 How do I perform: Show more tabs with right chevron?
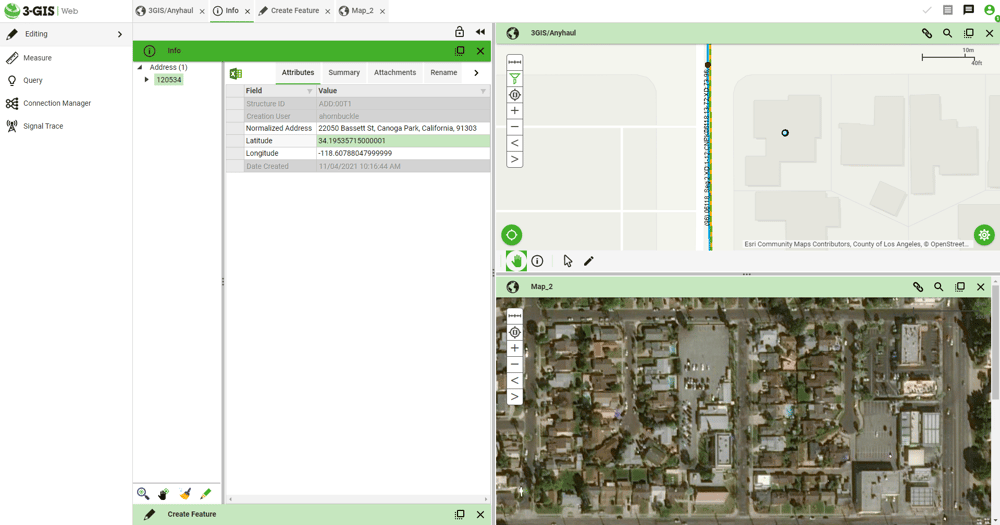(x=476, y=73)
